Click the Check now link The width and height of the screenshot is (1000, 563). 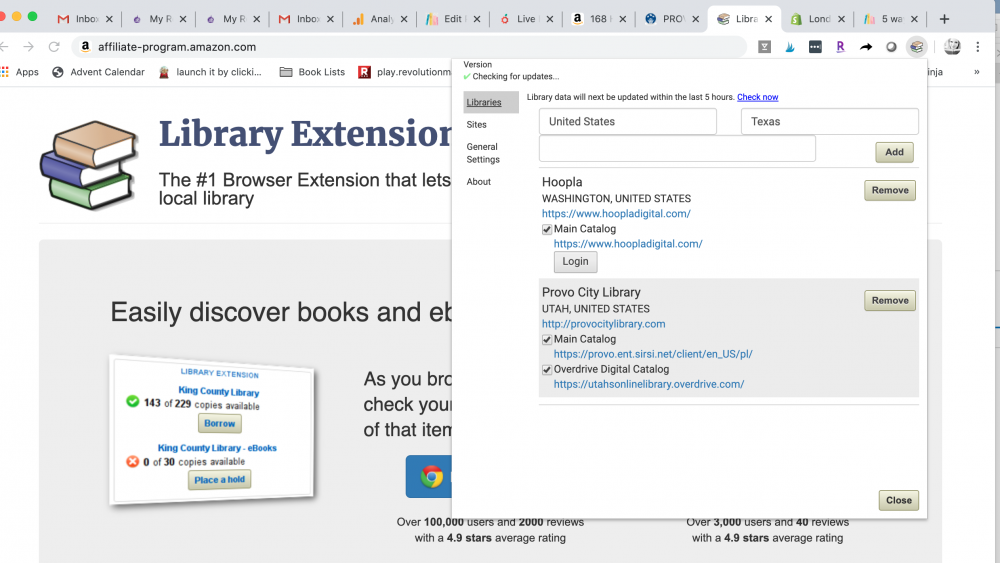point(758,97)
